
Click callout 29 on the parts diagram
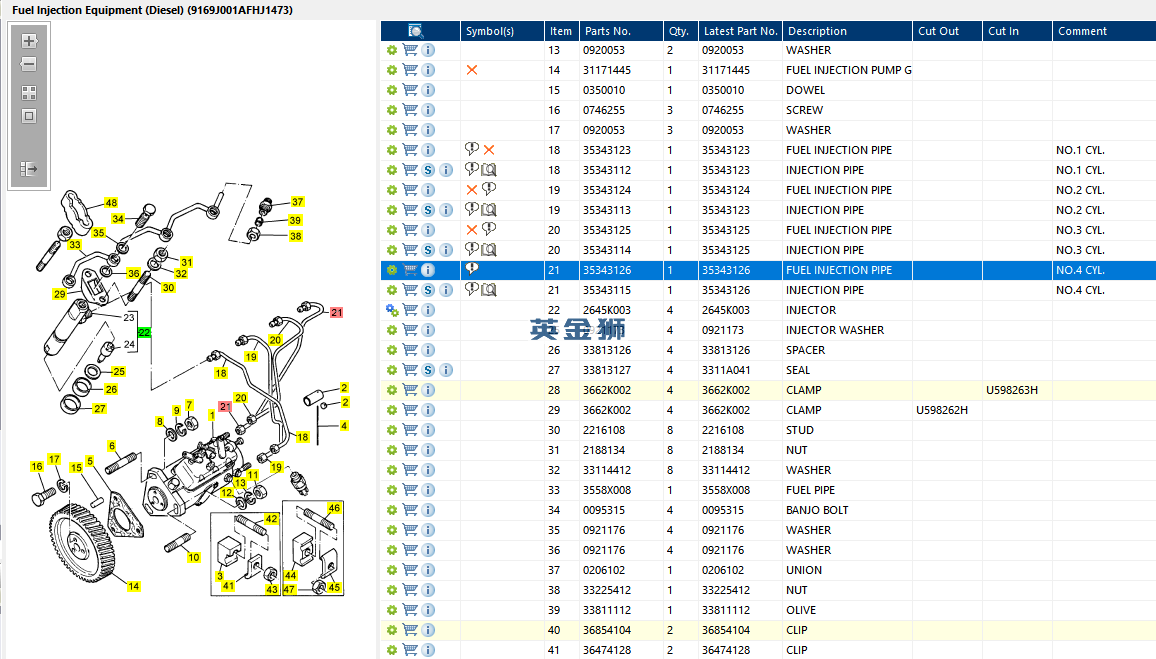(60, 294)
